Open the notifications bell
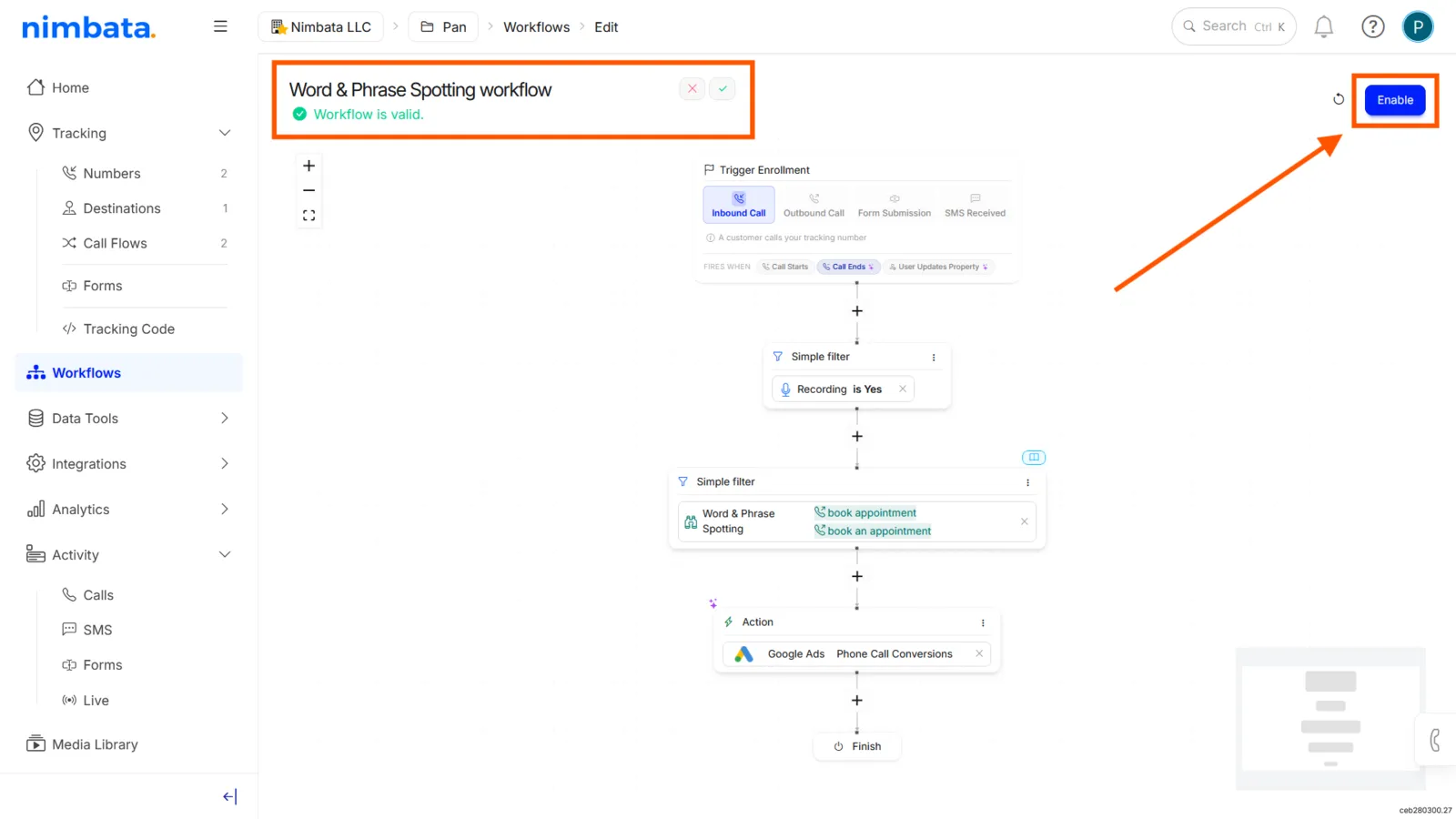The height and width of the screenshot is (819, 1456). click(x=1324, y=27)
